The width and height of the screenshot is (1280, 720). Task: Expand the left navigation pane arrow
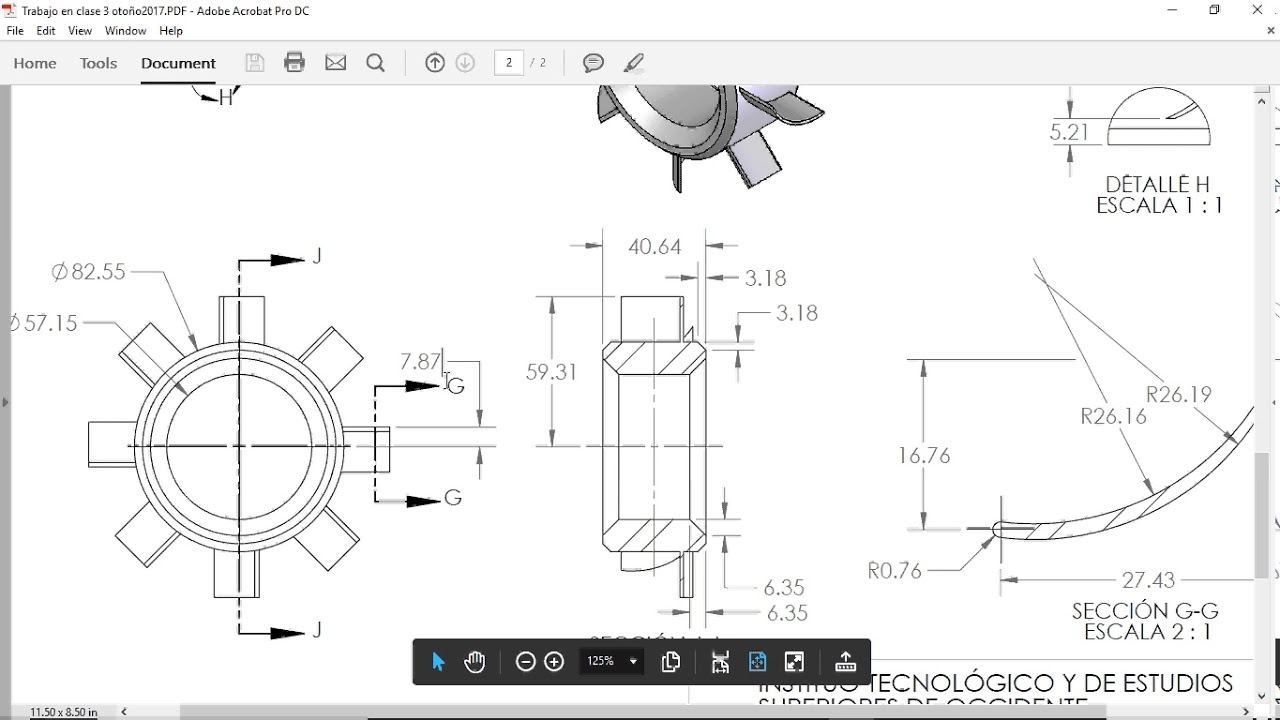click(4, 402)
